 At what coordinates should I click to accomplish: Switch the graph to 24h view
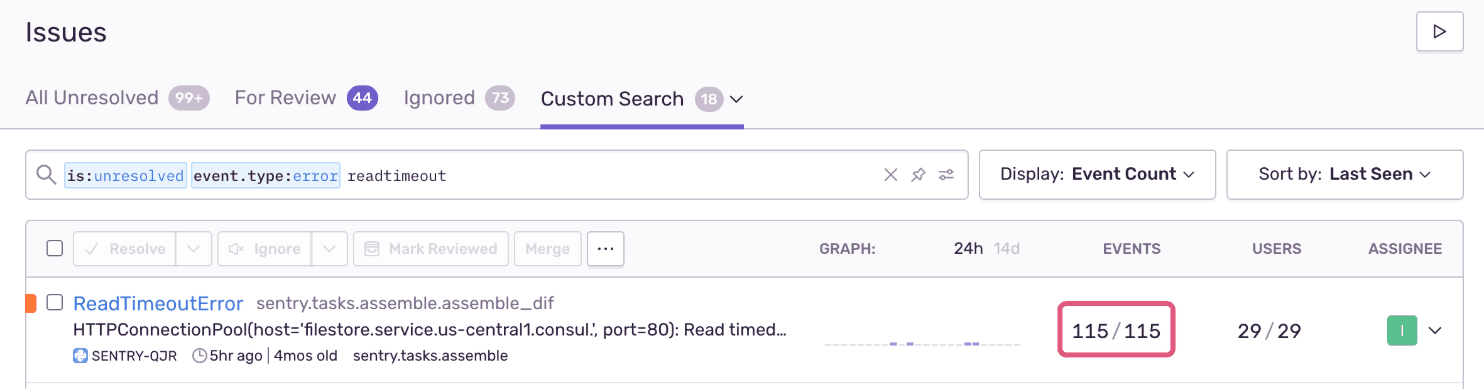(x=968, y=249)
